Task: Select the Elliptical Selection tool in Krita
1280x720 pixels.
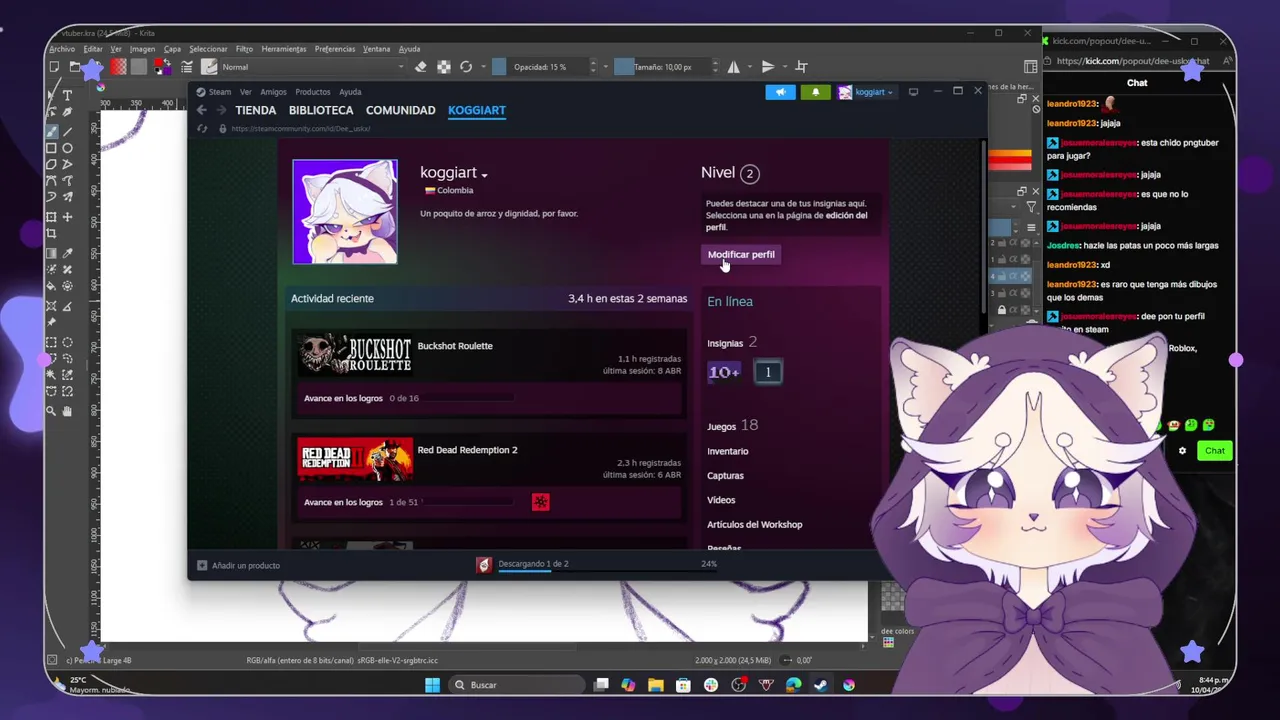Action: point(68,342)
